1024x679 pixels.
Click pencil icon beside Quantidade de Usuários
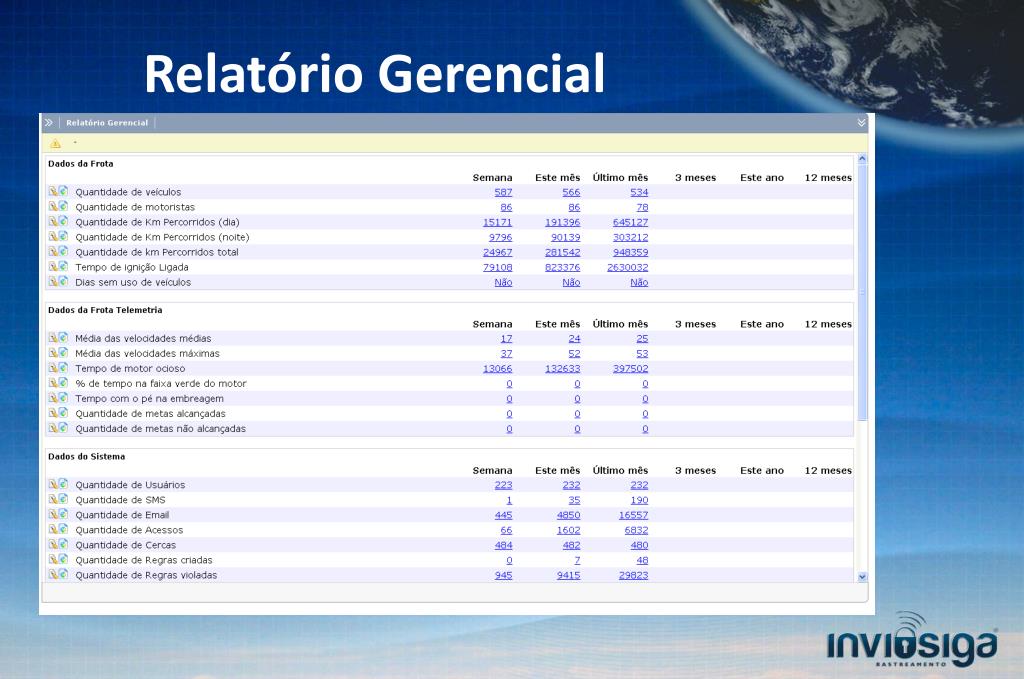53,484
